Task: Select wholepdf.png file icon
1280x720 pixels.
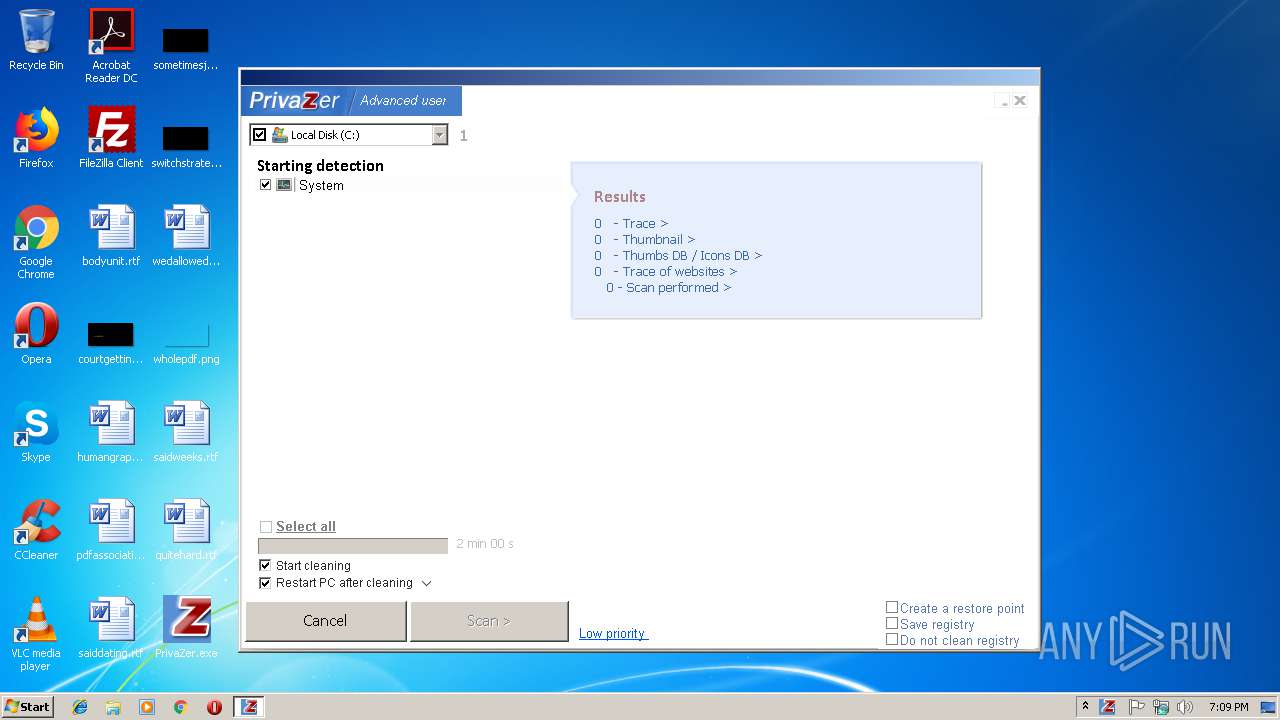Action: (x=186, y=342)
